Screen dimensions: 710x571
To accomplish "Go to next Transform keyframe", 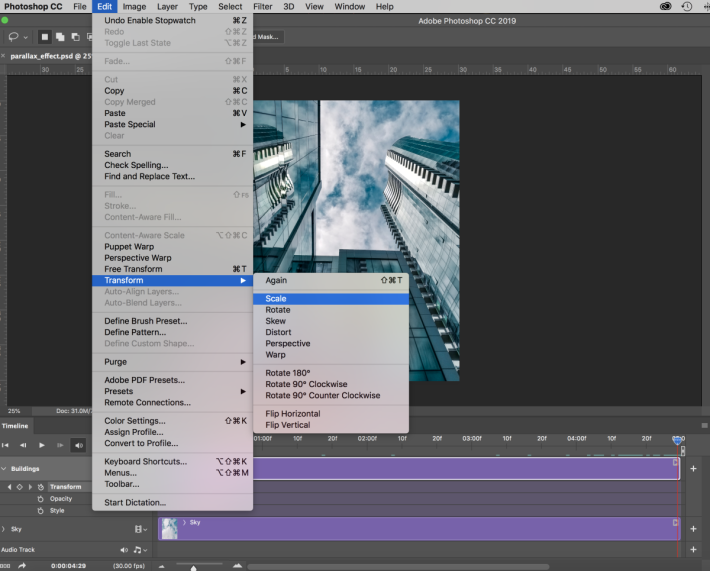I will coord(30,487).
